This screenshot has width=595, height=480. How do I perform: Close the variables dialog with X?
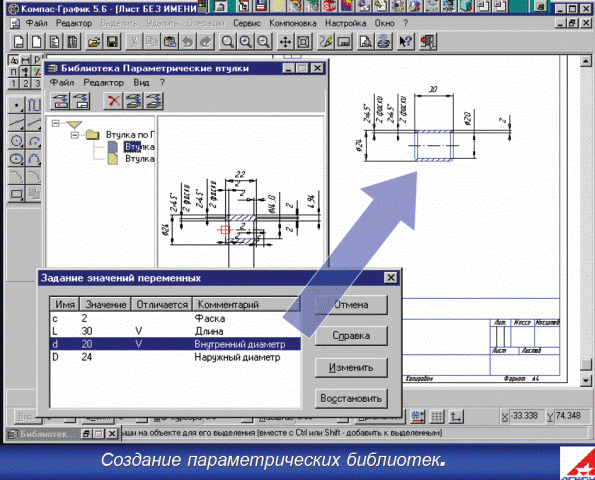pyautogui.click(x=390, y=278)
